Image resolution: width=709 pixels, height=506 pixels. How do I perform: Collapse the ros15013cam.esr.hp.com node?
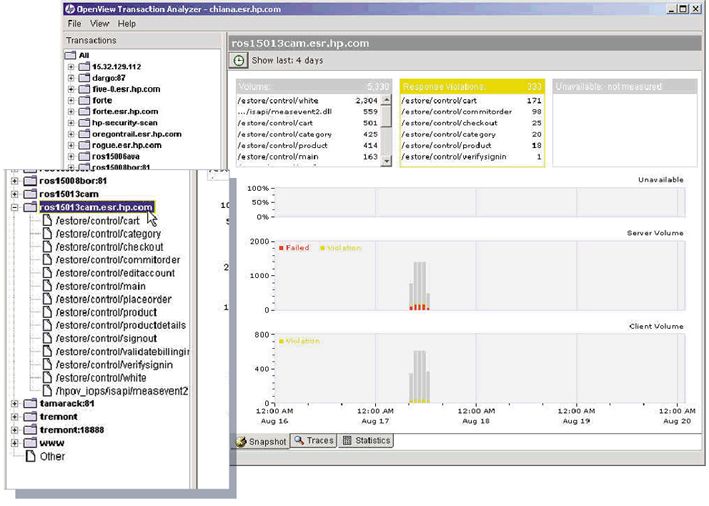click(x=15, y=207)
